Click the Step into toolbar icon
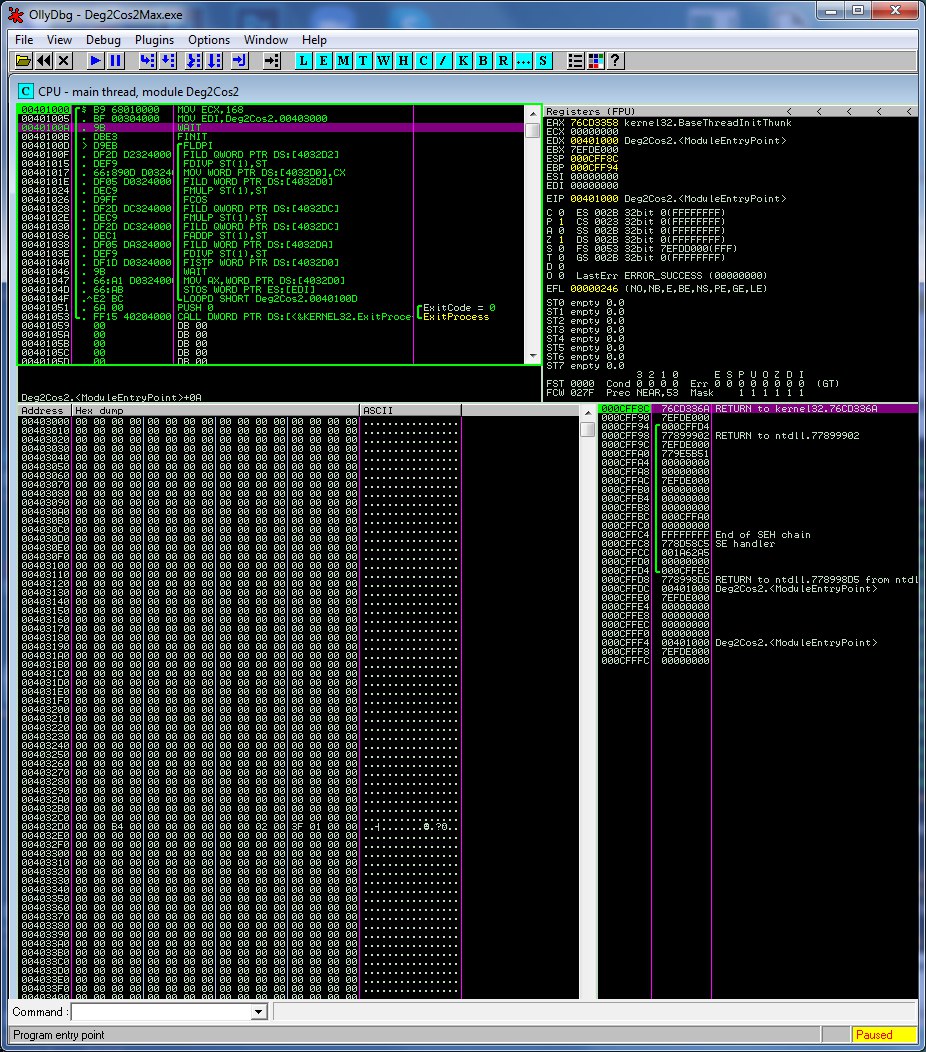This screenshot has height=1052, width=926. coord(148,61)
